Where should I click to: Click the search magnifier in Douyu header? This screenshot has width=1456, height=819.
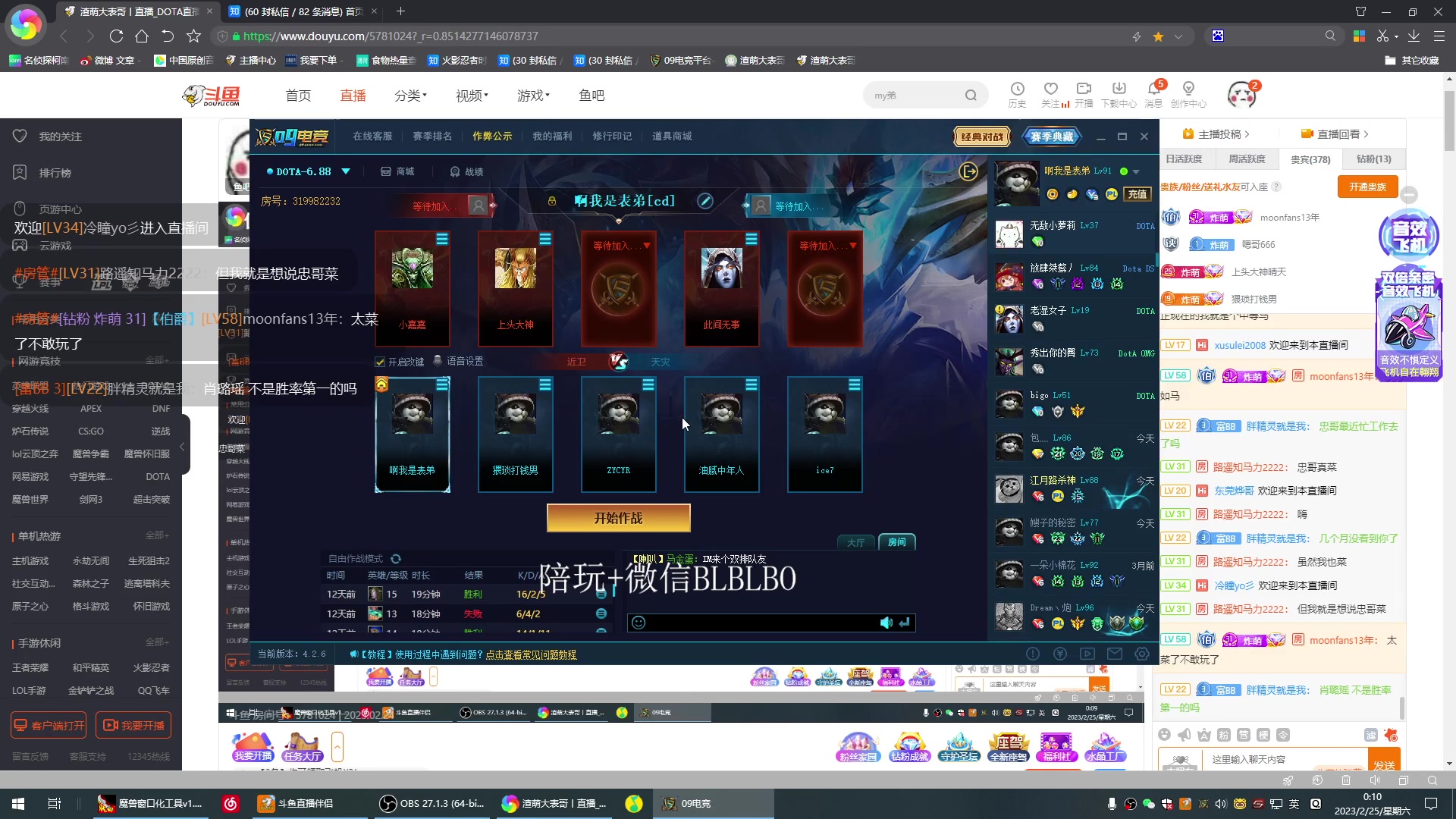click(x=971, y=96)
